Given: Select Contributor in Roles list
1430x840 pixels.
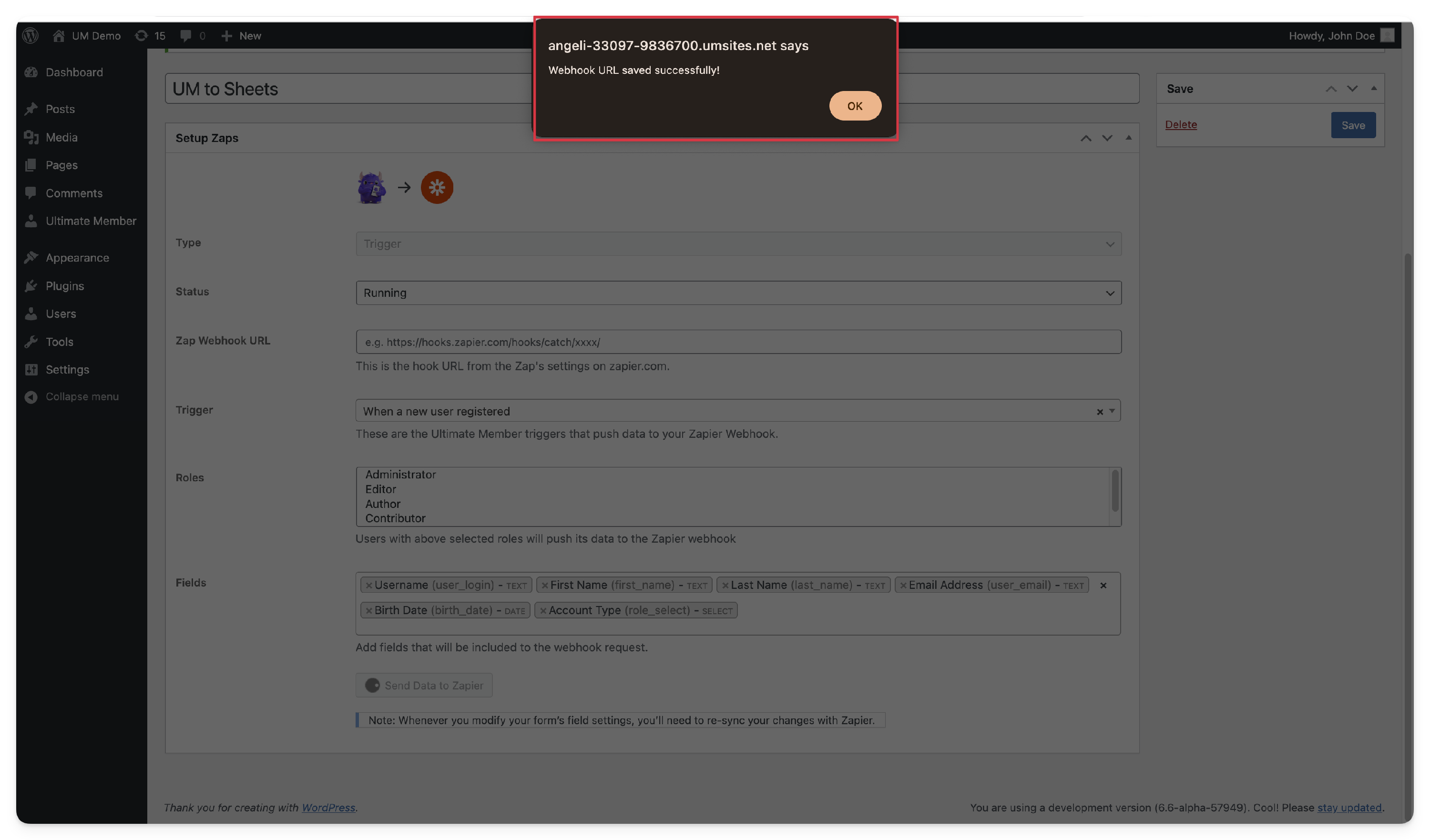Looking at the screenshot, I should (x=395, y=518).
